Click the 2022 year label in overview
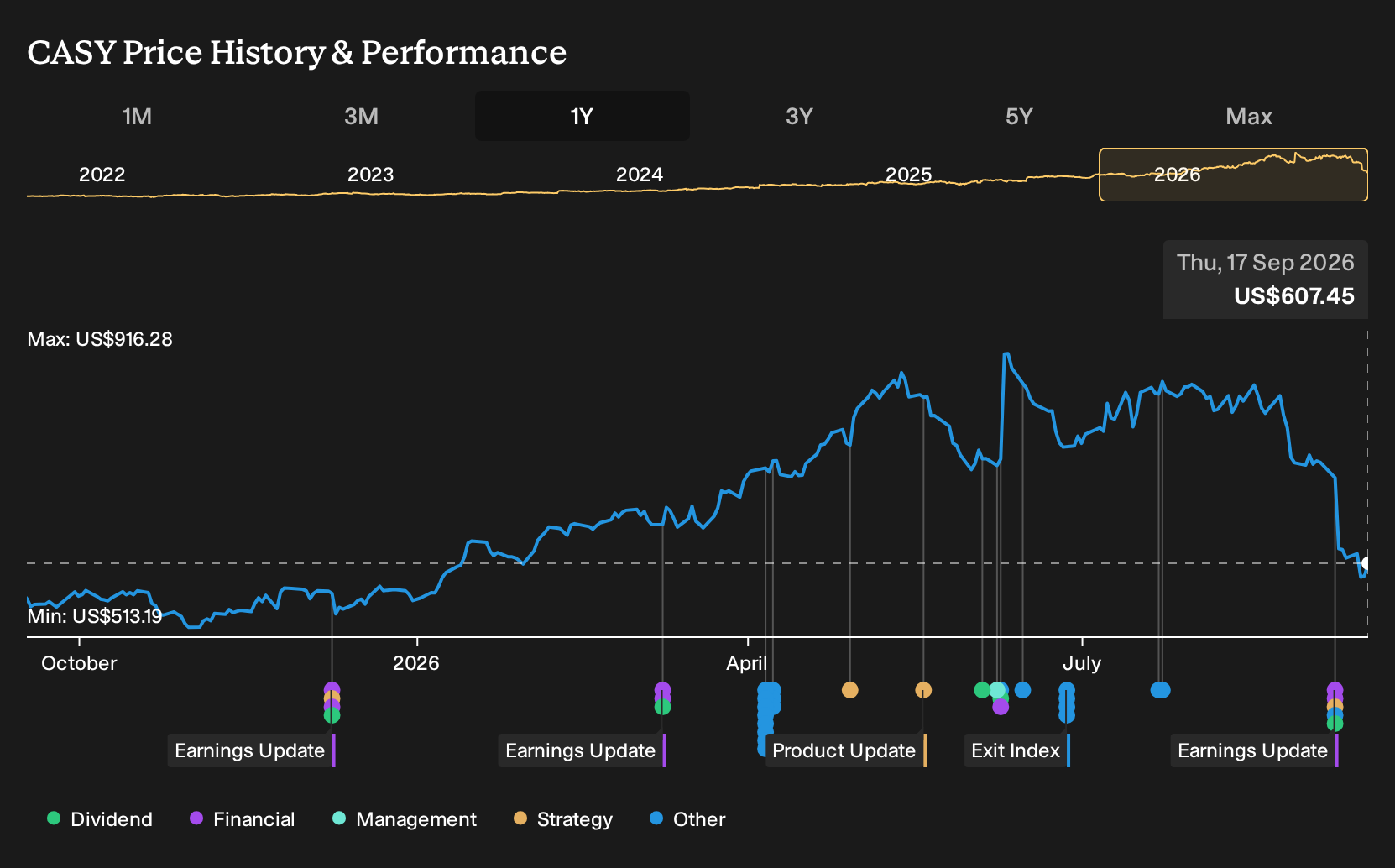 point(102,175)
